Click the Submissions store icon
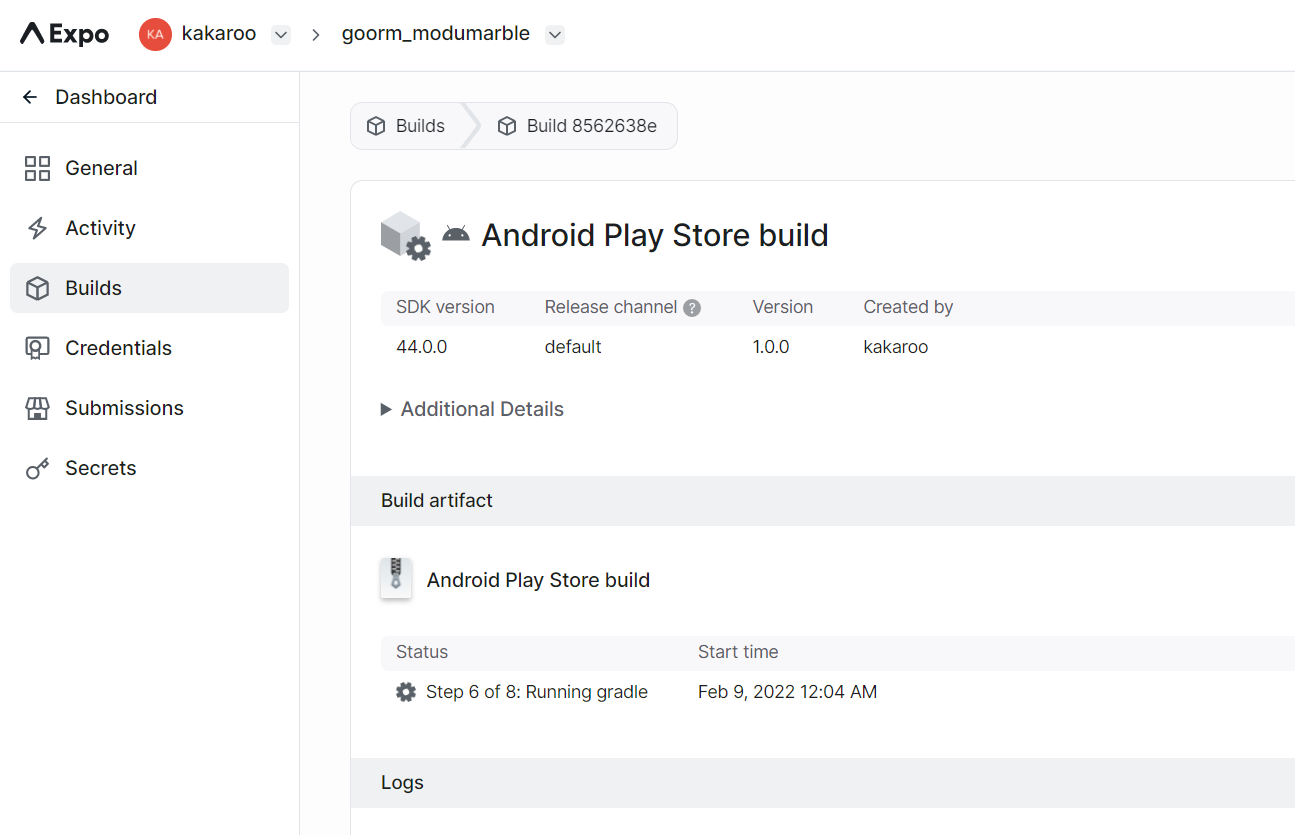 click(x=37, y=408)
